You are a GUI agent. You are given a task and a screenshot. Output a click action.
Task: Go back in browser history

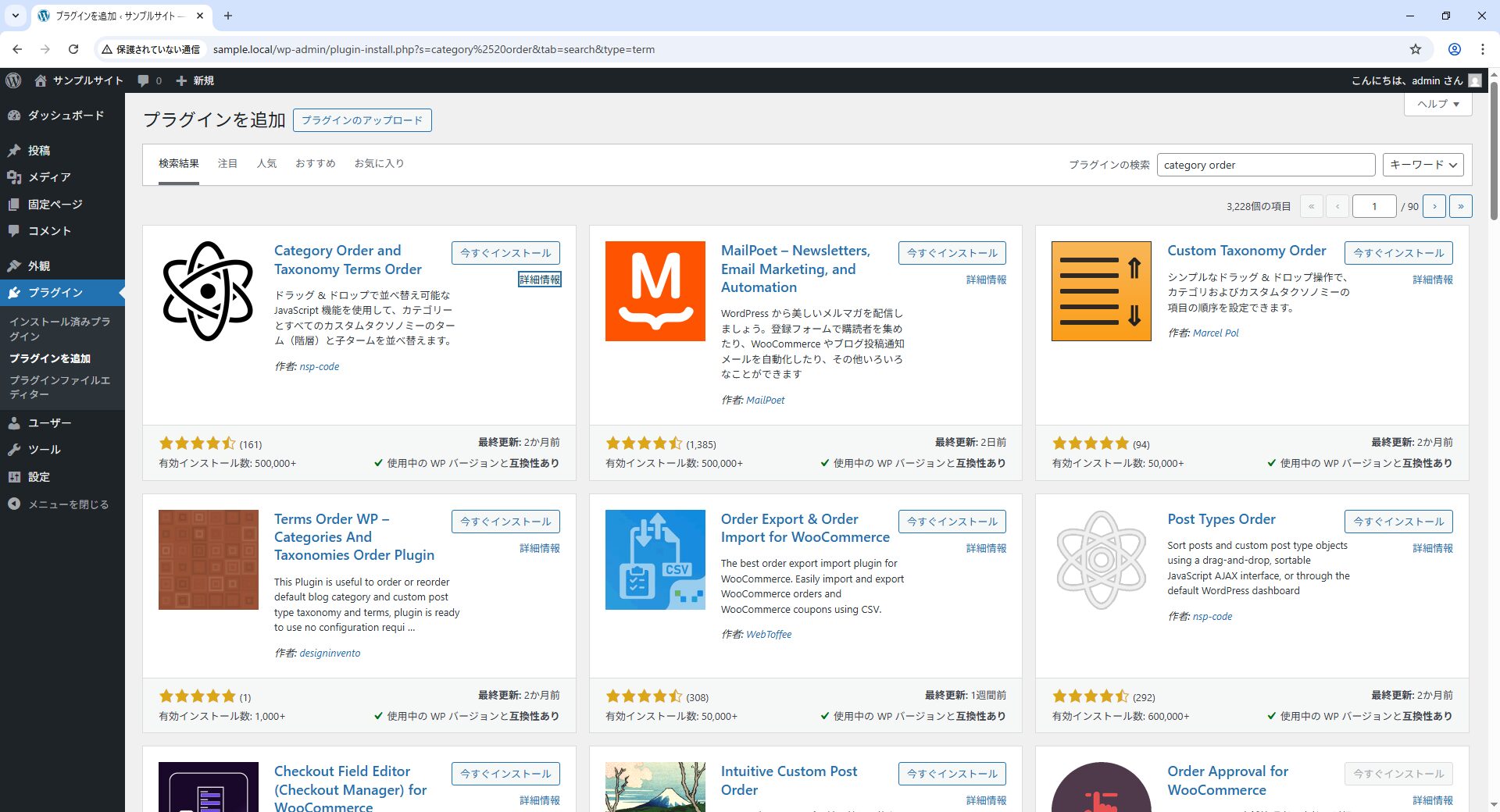(17, 49)
